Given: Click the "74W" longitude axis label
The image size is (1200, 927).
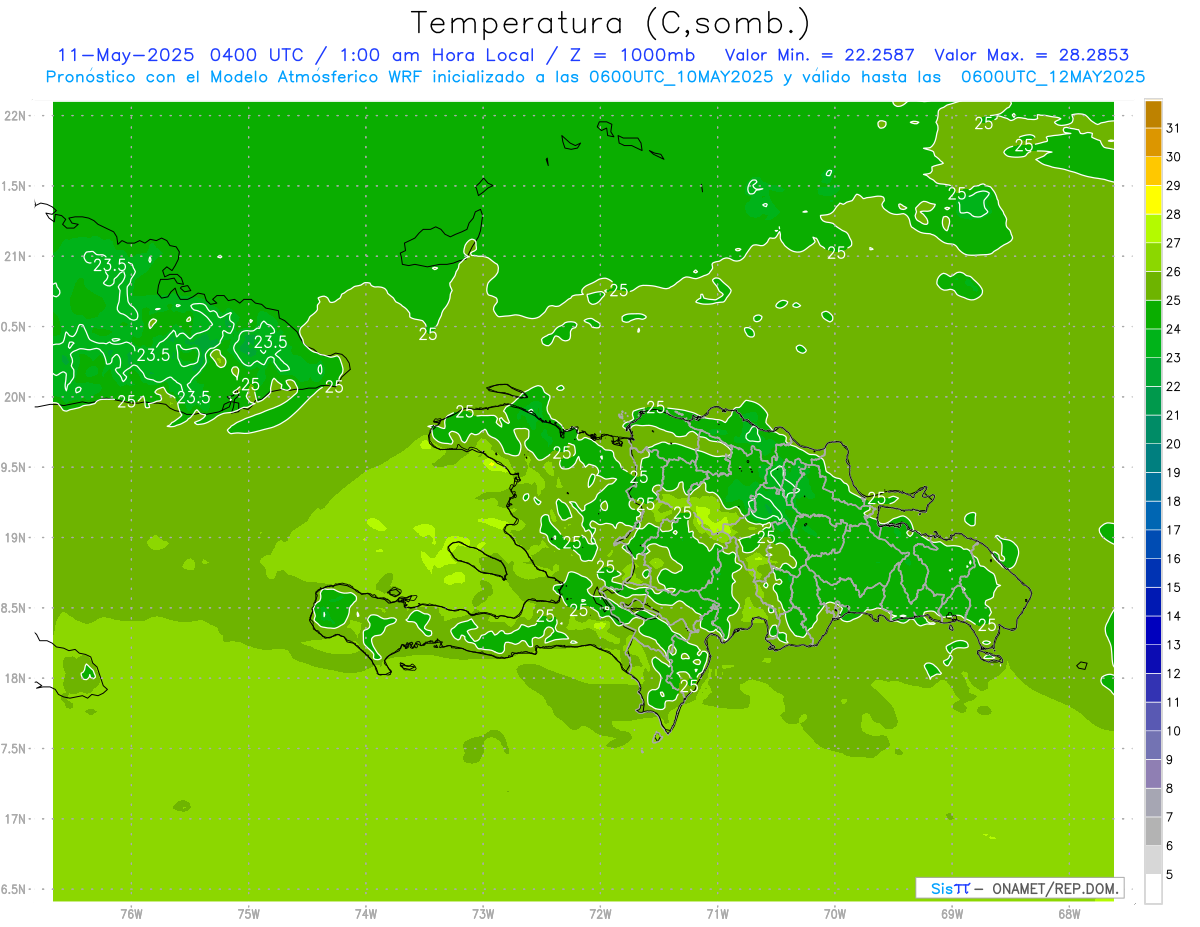Looking at the screenshot, I should 366,914.
